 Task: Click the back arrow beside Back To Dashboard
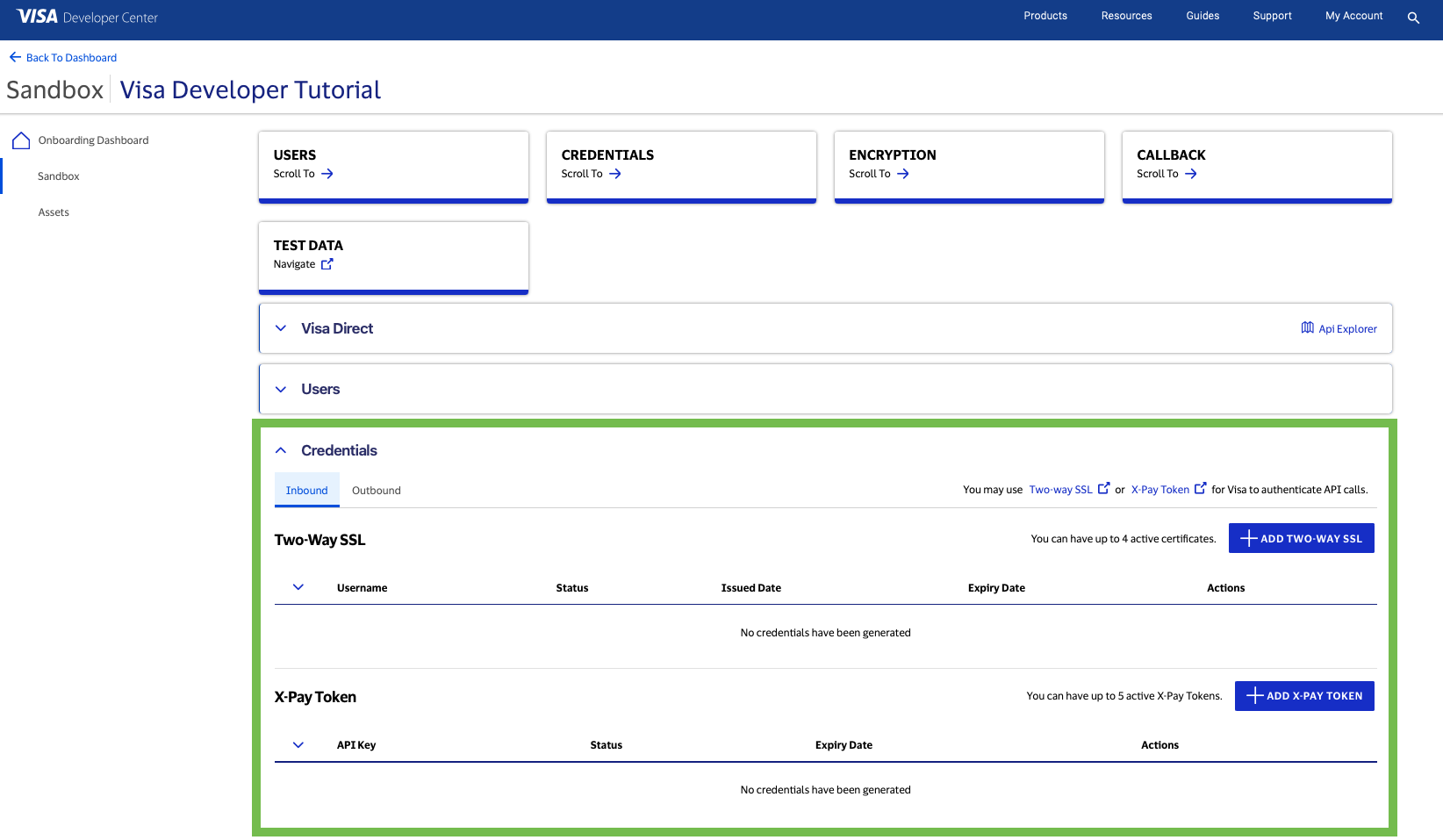click(x=15, y=57)
